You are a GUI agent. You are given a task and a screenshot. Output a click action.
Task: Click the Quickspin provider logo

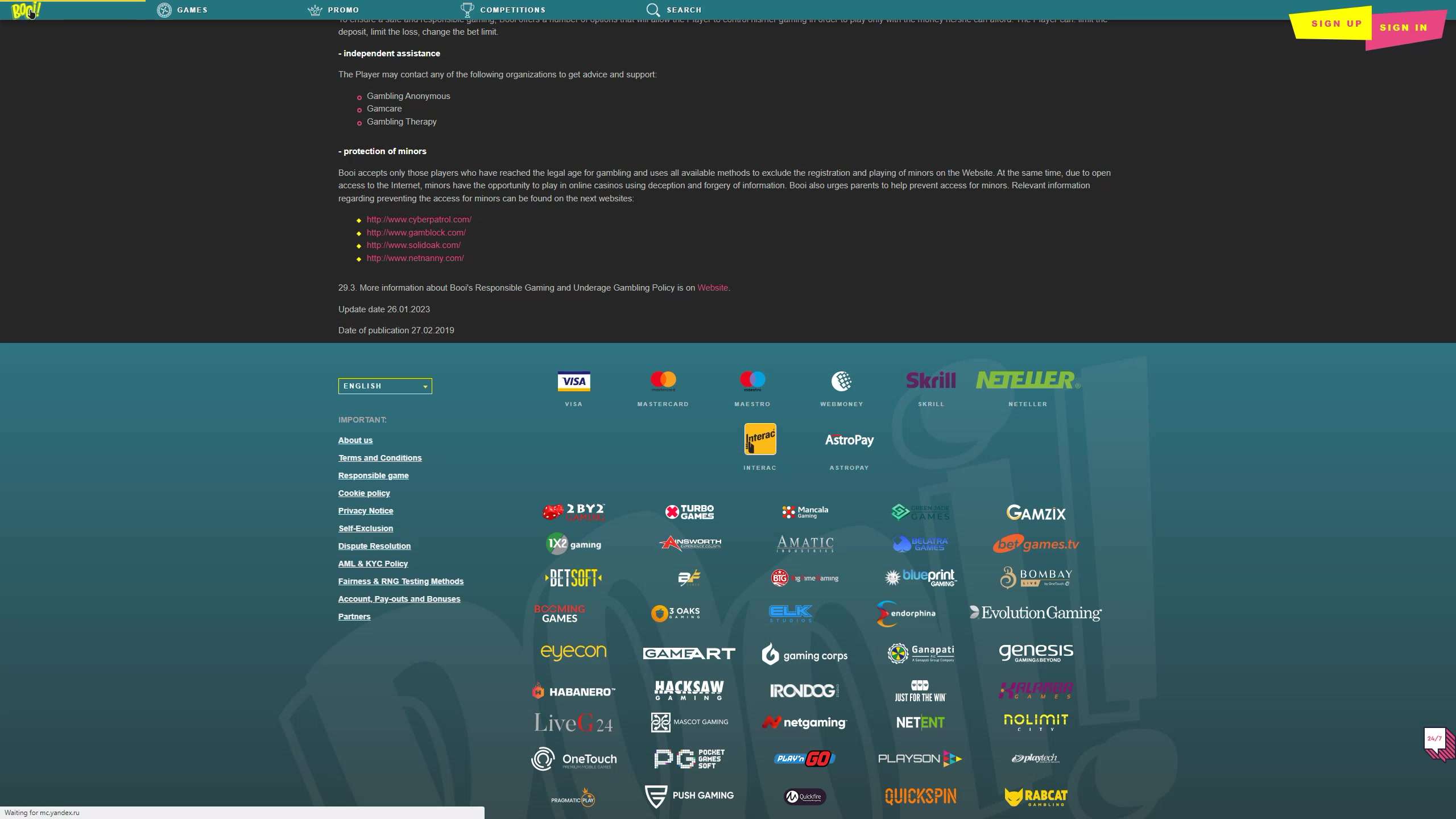tap(920, 796)
